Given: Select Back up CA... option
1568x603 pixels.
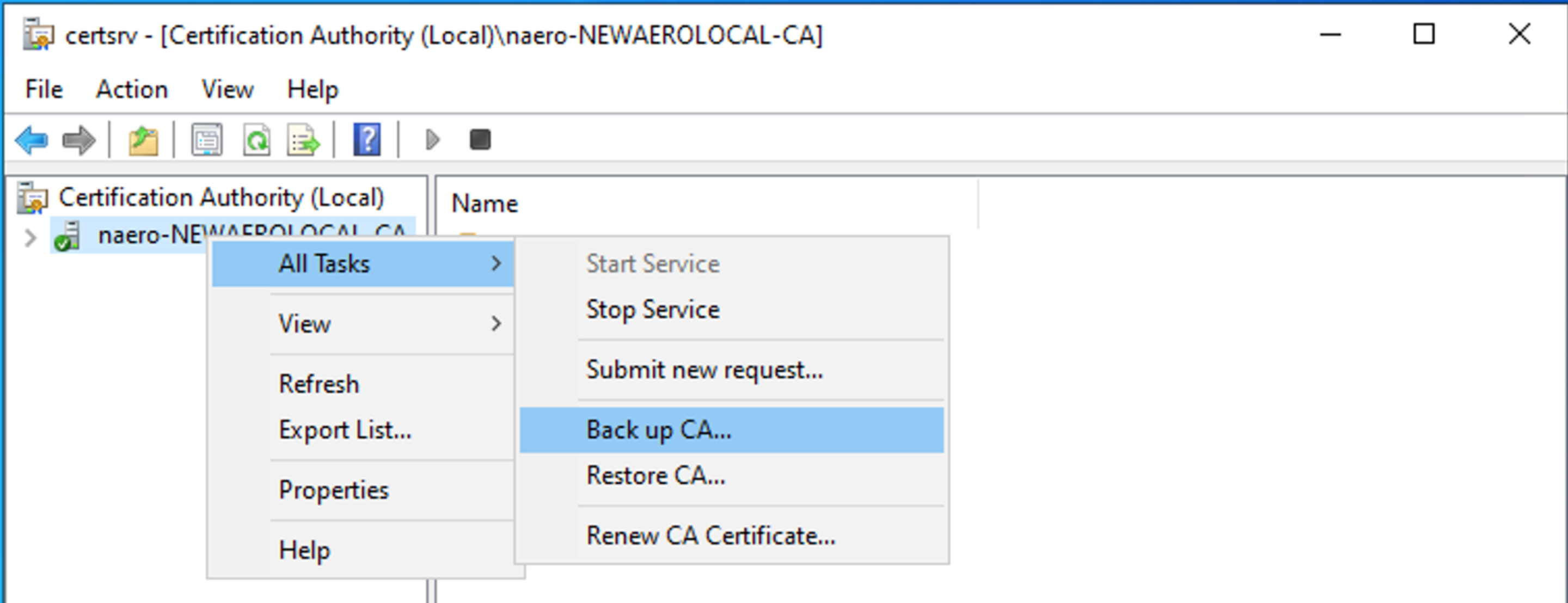Looking at the screenshot, I should coord(659,430).
